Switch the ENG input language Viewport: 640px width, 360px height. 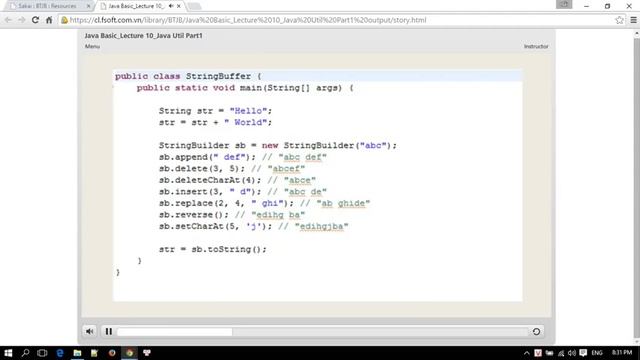pos(597,353)
